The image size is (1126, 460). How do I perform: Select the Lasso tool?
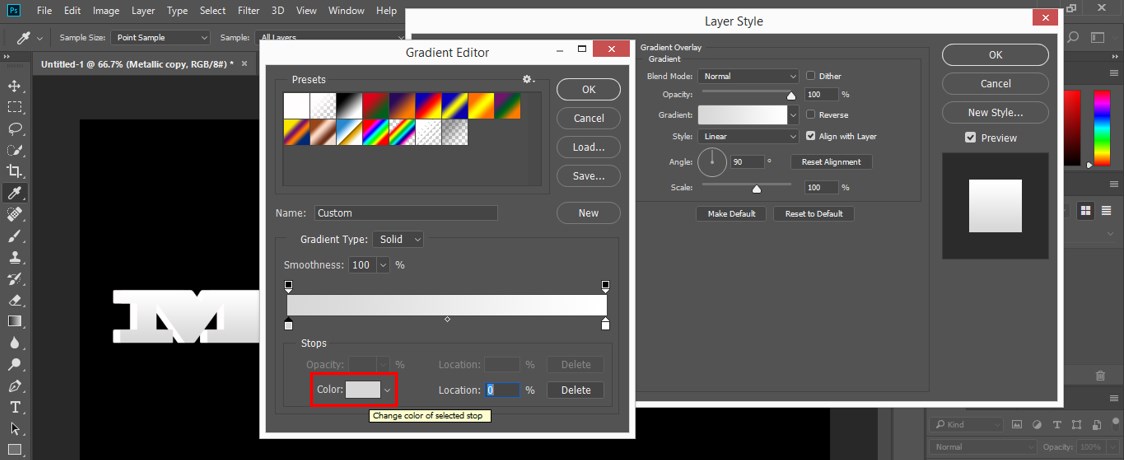pos(14,128)
